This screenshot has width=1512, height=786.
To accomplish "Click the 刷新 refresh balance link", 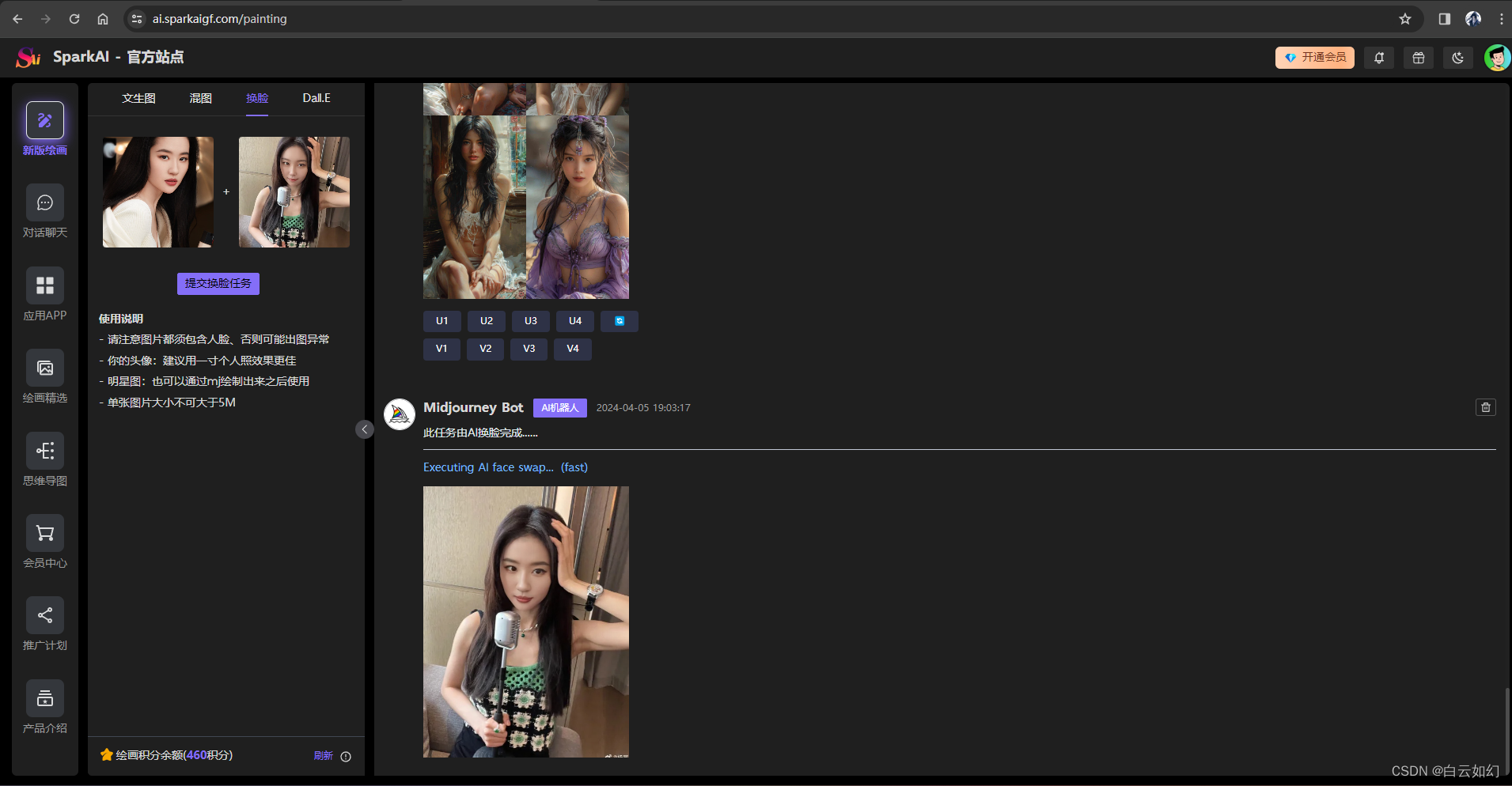I will [x=324, y=756].
